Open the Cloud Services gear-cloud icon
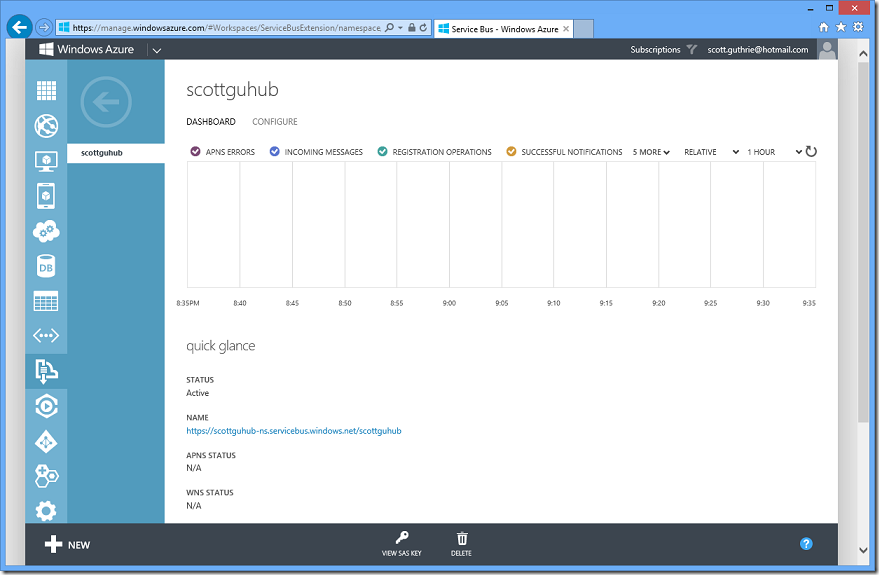 (x=46, y=231)
